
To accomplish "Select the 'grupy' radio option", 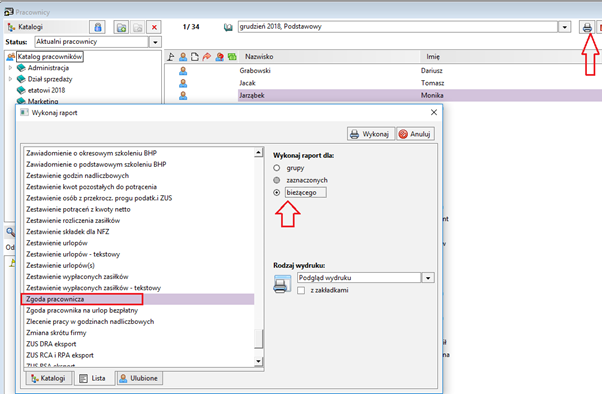I will tap(276, 168).
